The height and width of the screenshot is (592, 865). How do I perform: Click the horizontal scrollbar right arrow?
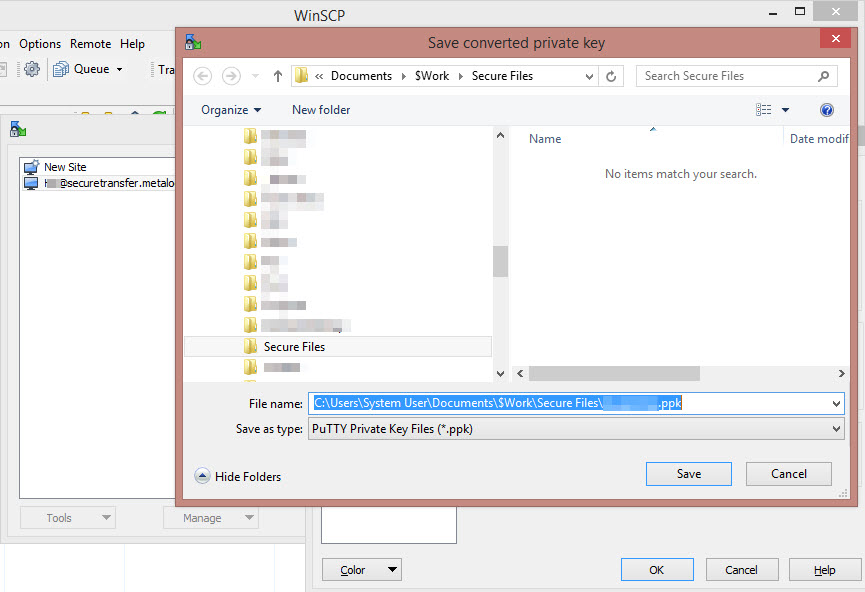pyautogui.click(x=841, y=374)
